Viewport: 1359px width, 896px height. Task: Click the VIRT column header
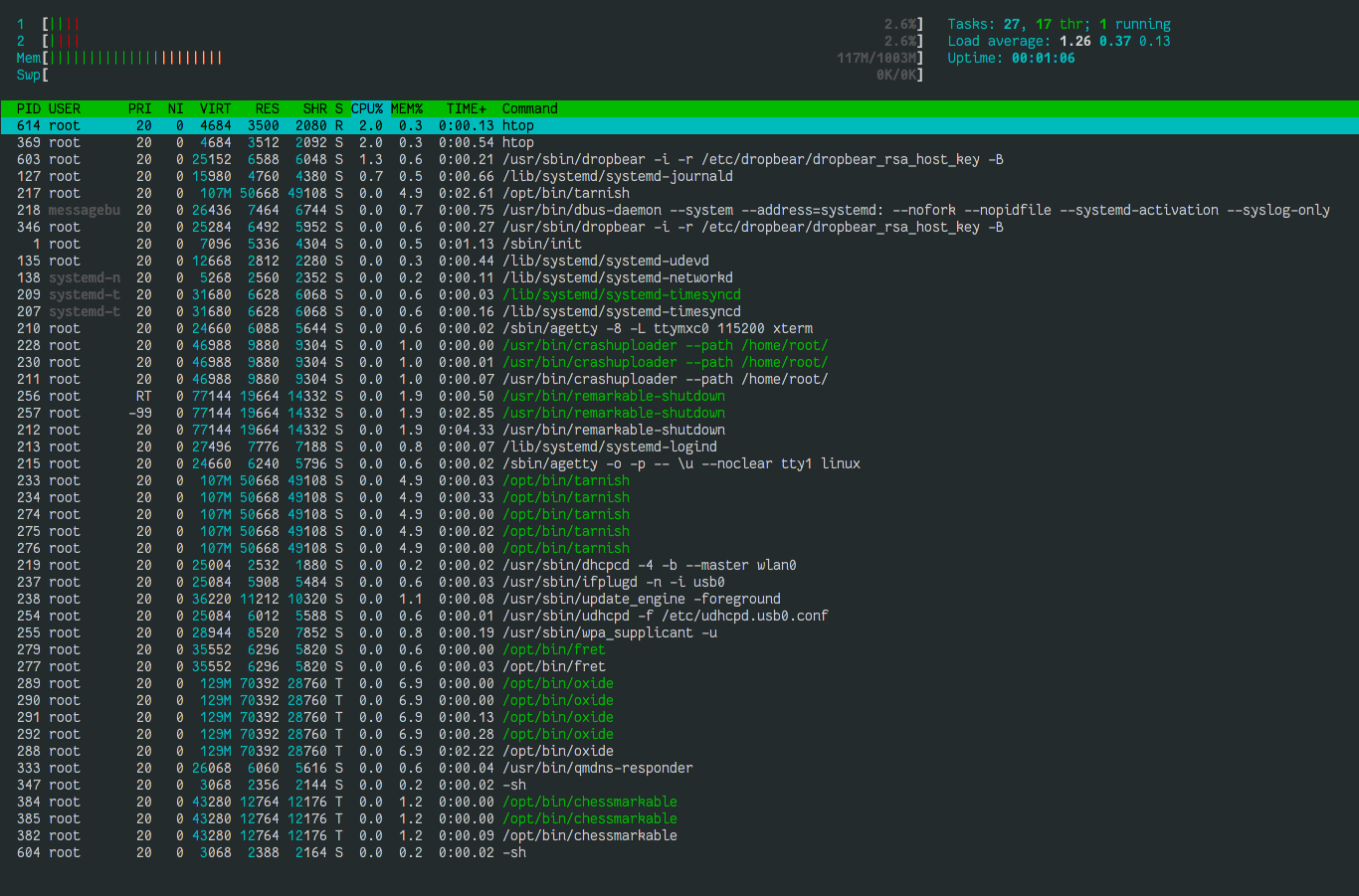(215, 108)
